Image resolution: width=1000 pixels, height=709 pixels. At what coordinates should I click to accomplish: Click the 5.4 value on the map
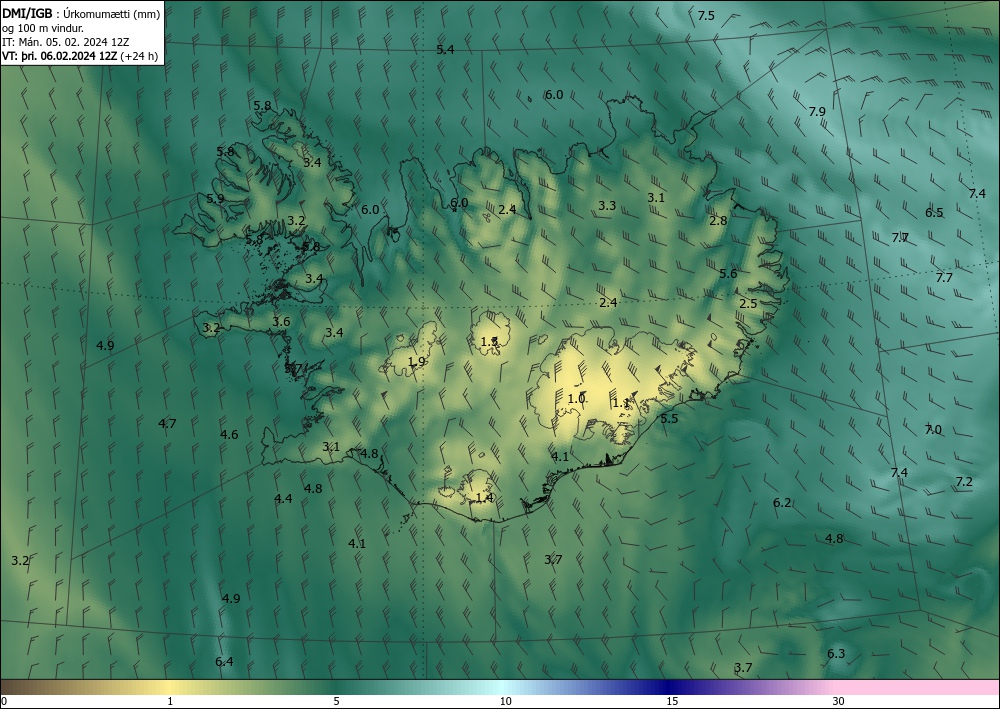click(445, 49)
